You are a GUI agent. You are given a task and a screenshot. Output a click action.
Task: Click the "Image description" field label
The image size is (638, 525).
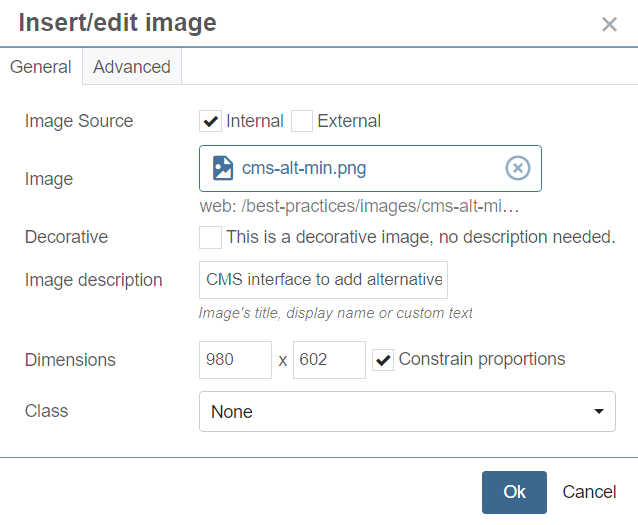coord(94,280)
